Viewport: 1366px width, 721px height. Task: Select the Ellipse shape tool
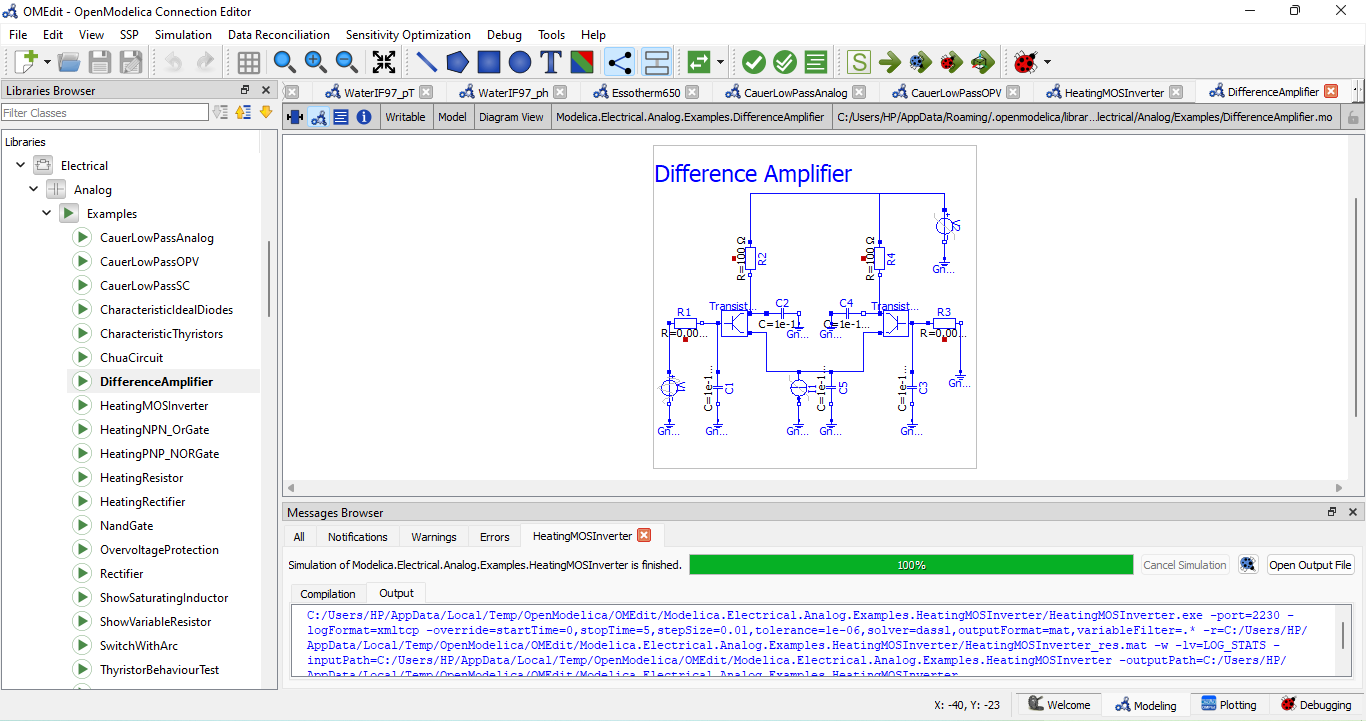pos(520,62)
